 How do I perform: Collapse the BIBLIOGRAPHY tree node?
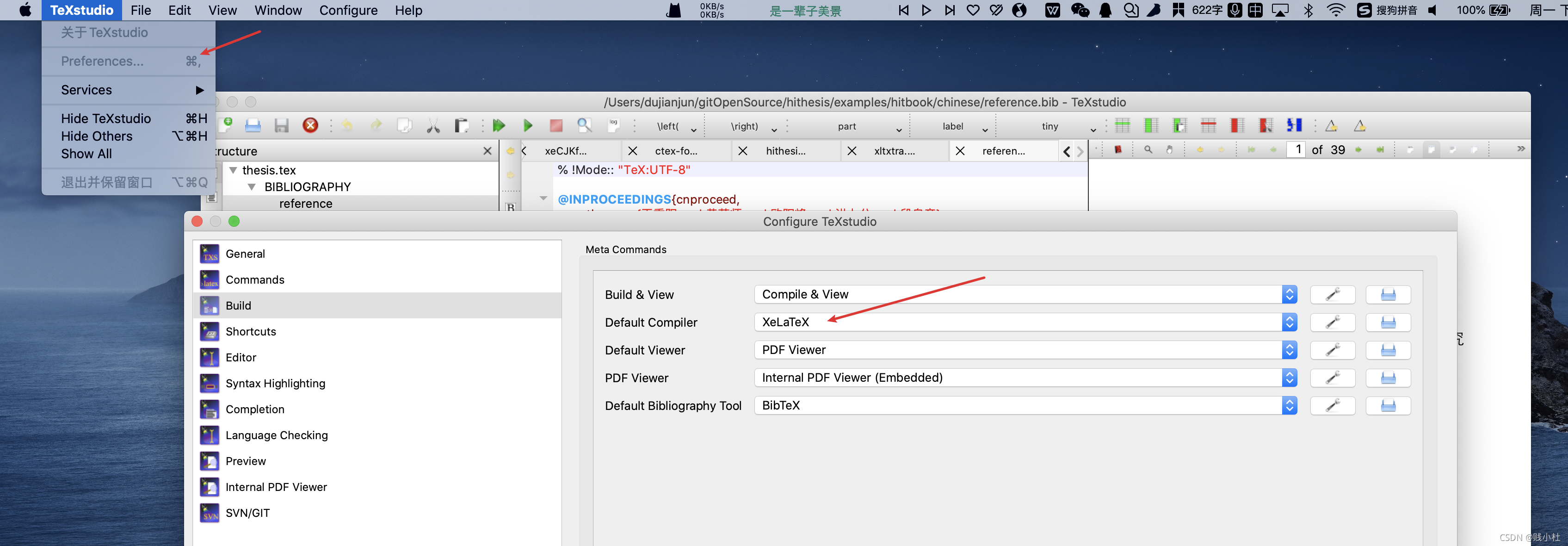(252, 187)
